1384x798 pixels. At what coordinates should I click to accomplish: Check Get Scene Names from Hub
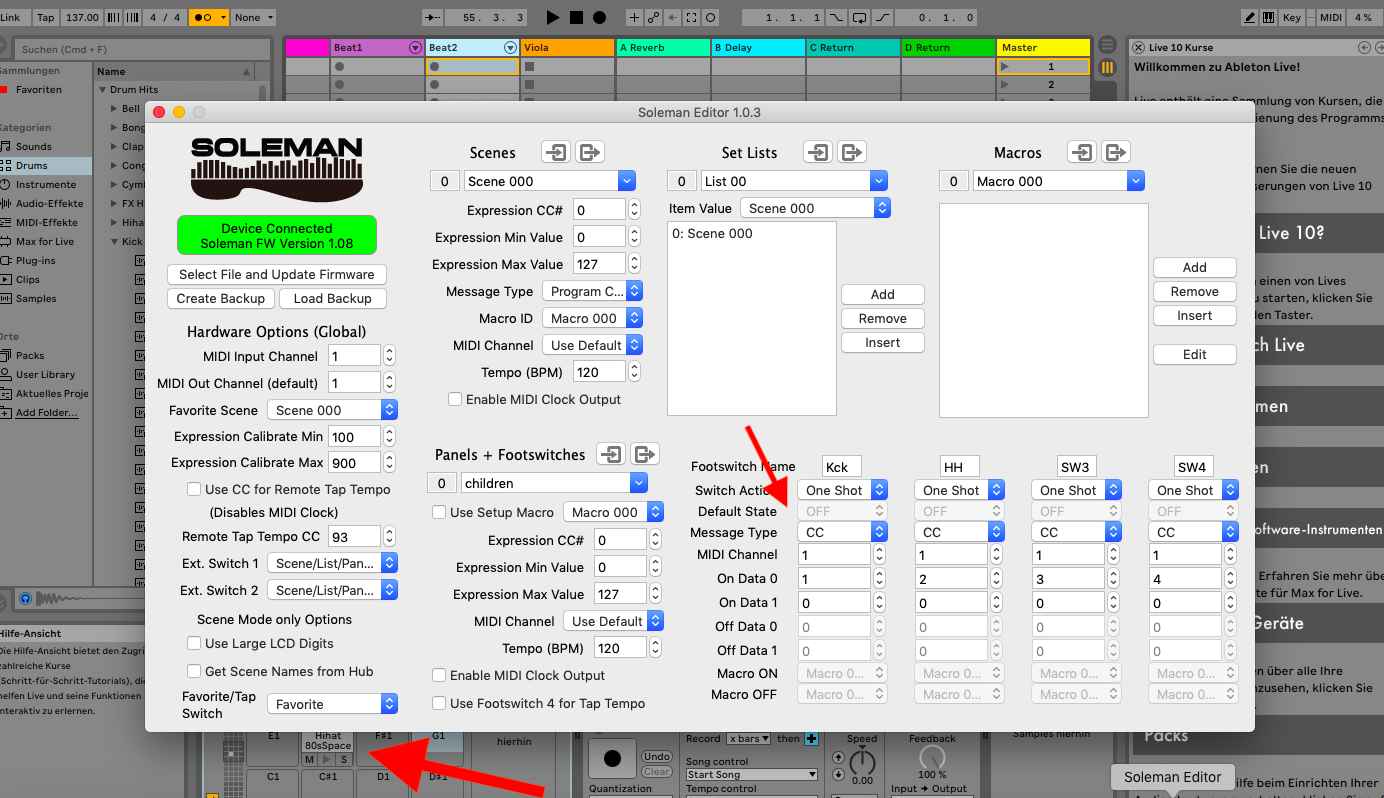(194, 671)
